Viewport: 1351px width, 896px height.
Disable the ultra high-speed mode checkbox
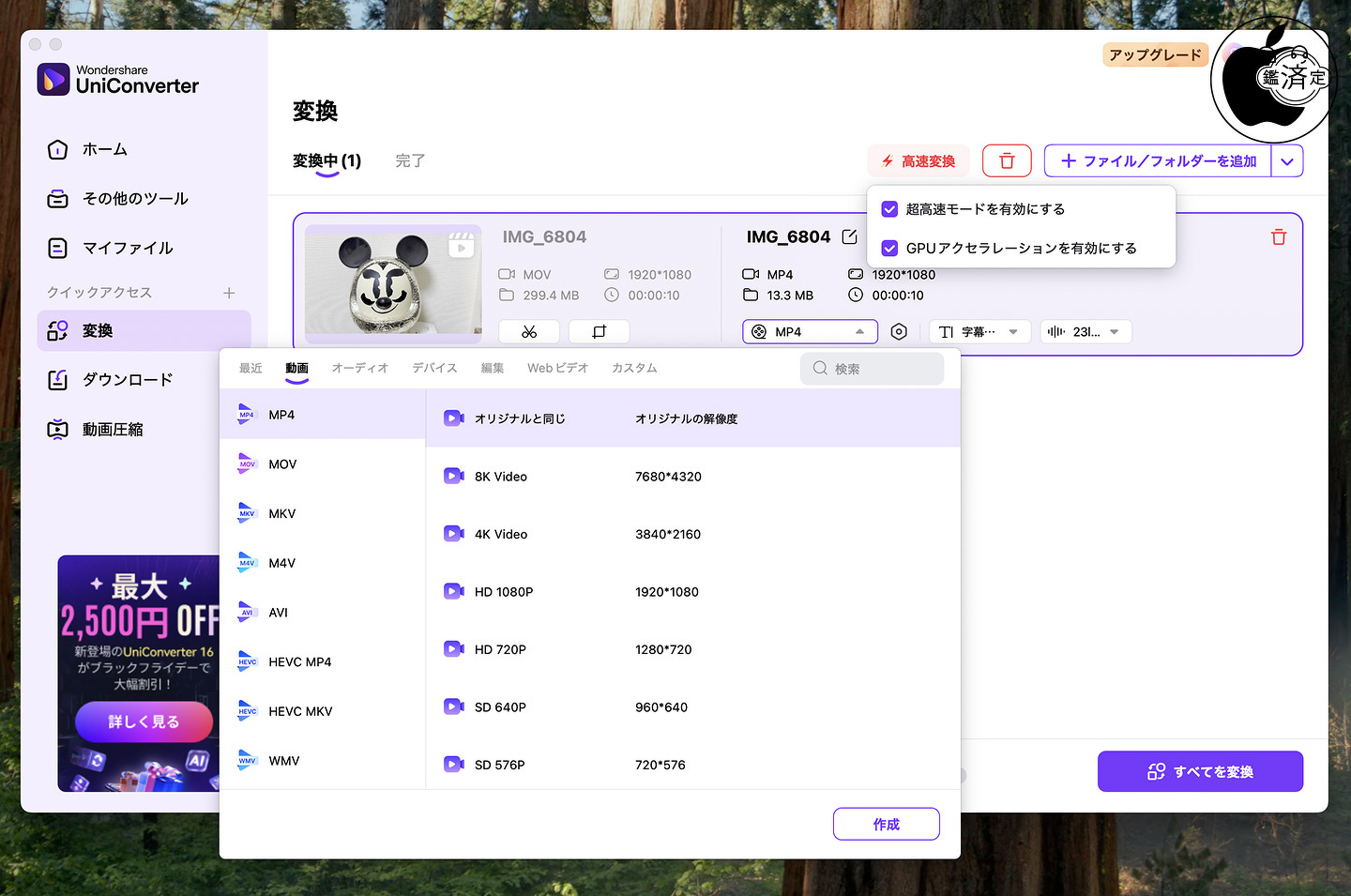[890, 209]
